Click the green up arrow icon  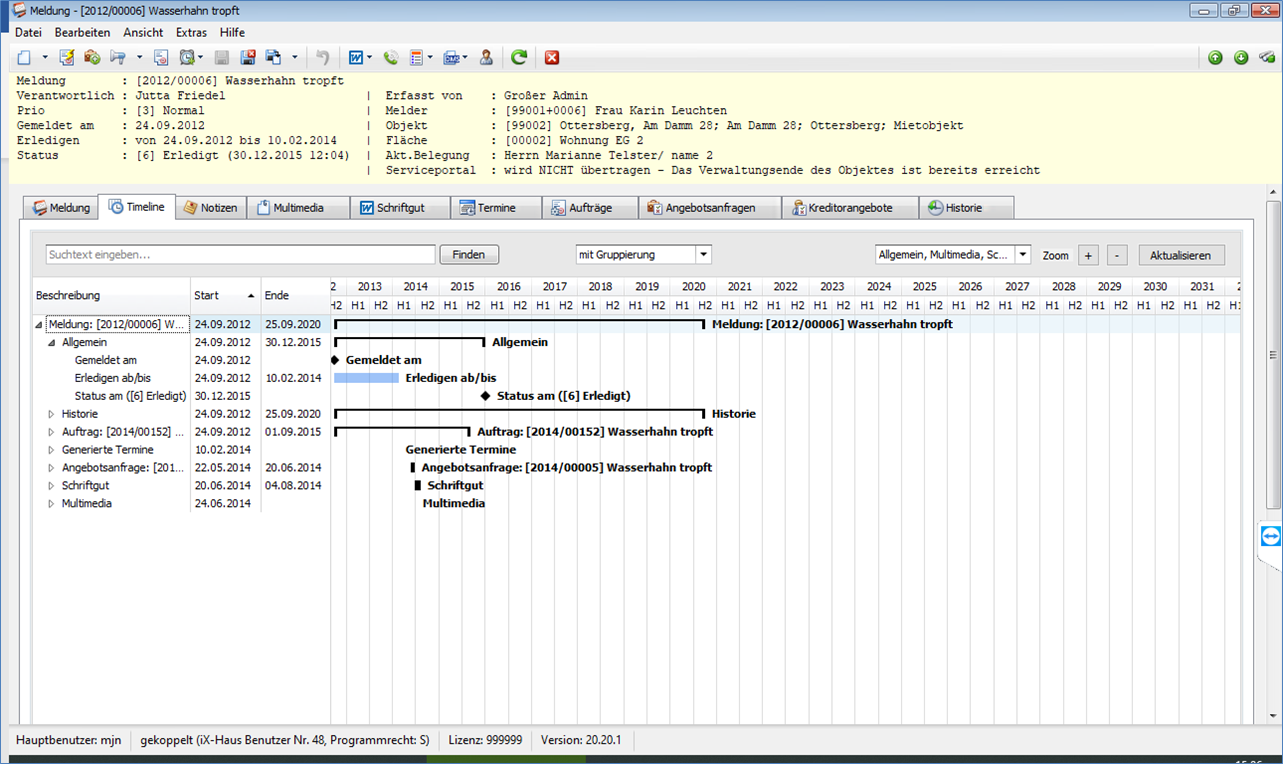(x=1215, y=58)
